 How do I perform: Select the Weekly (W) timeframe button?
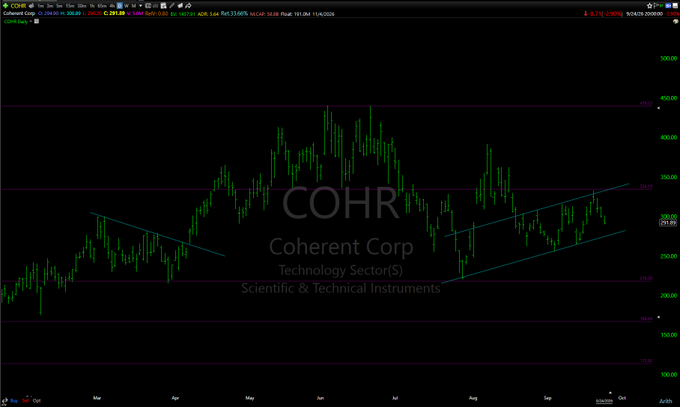point(126,6)
